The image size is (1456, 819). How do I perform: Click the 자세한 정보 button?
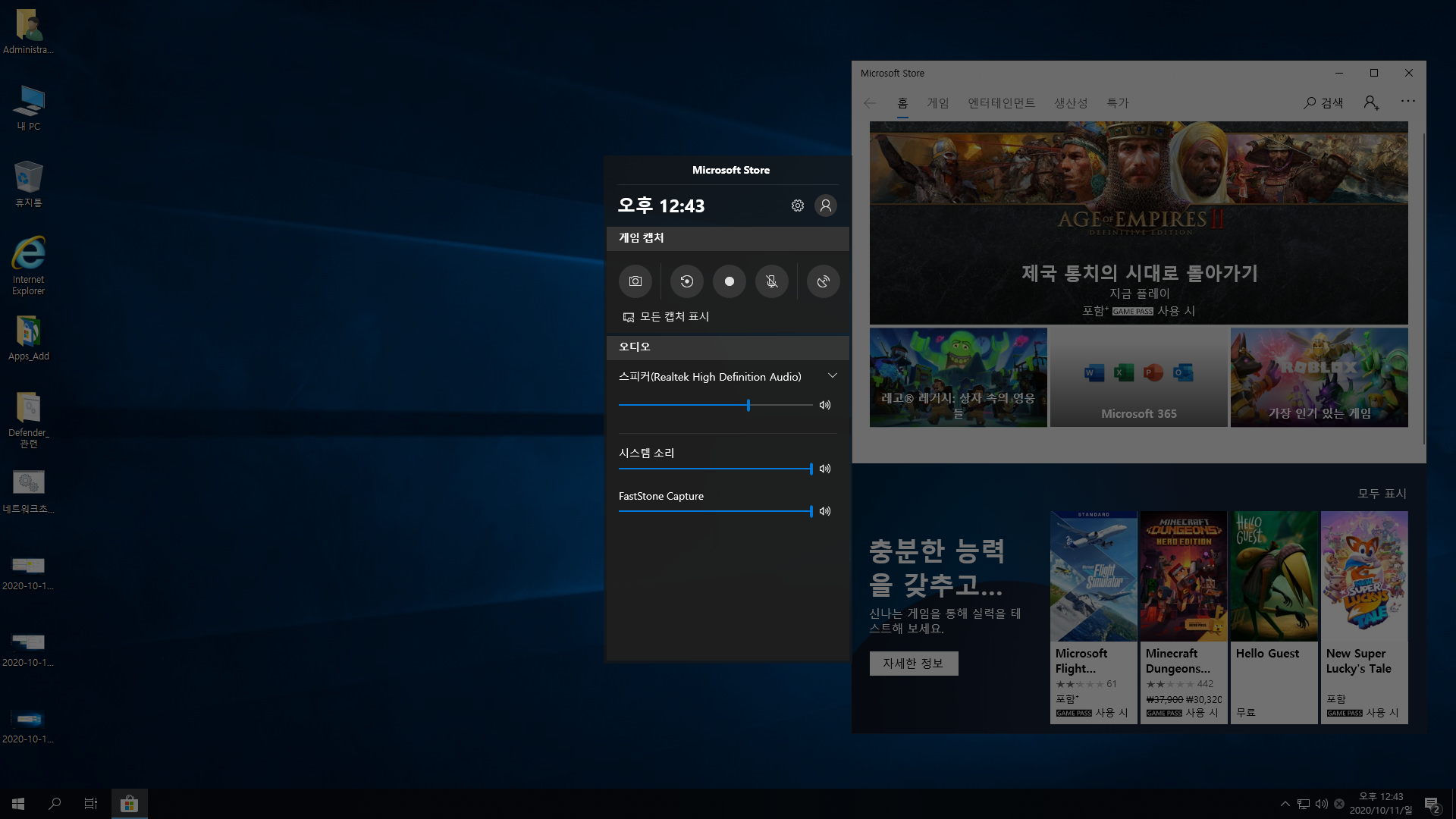pos(913,664)
